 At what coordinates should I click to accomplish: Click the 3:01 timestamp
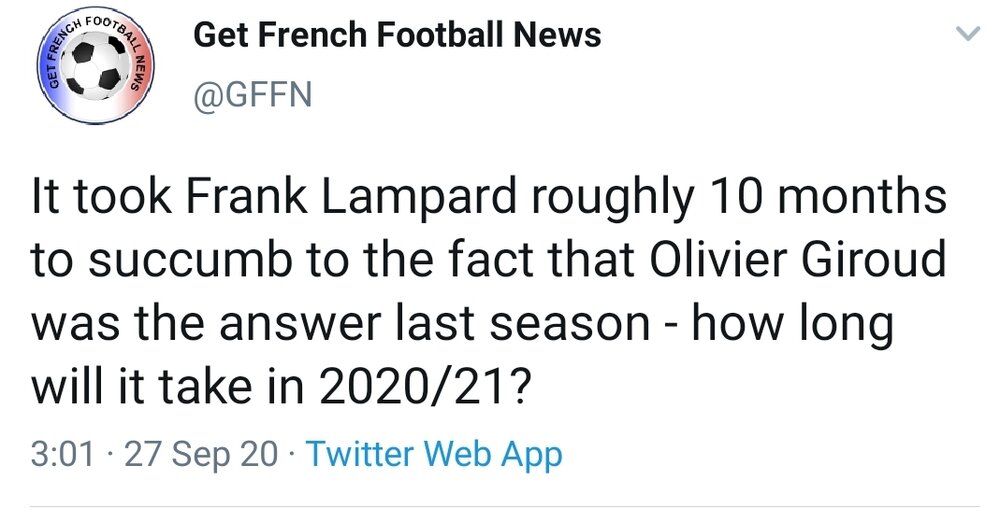coord(62,455)
